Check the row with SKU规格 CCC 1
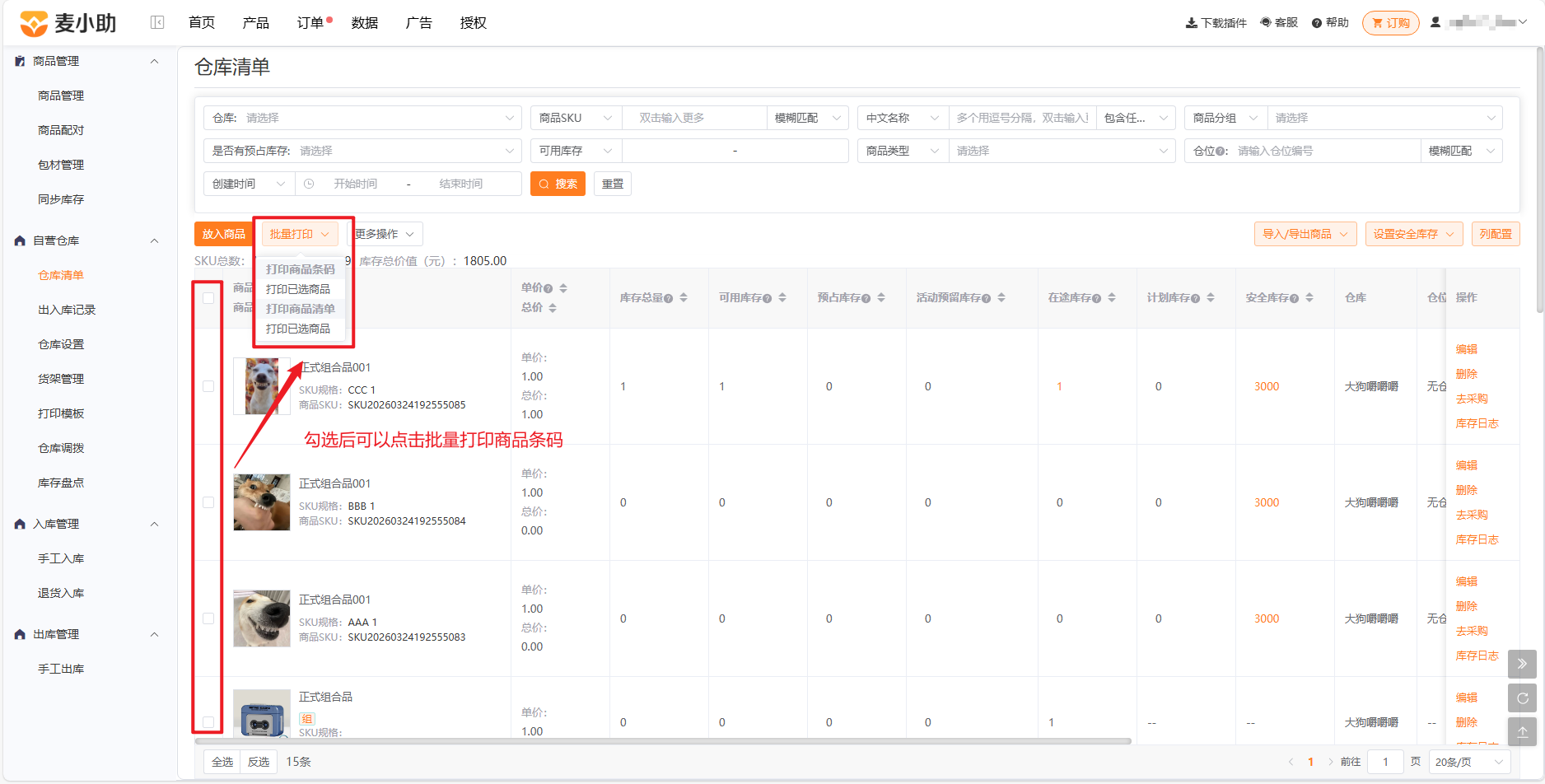The height and width of the screenshot is (784, 1545). [x=208, y=386]
